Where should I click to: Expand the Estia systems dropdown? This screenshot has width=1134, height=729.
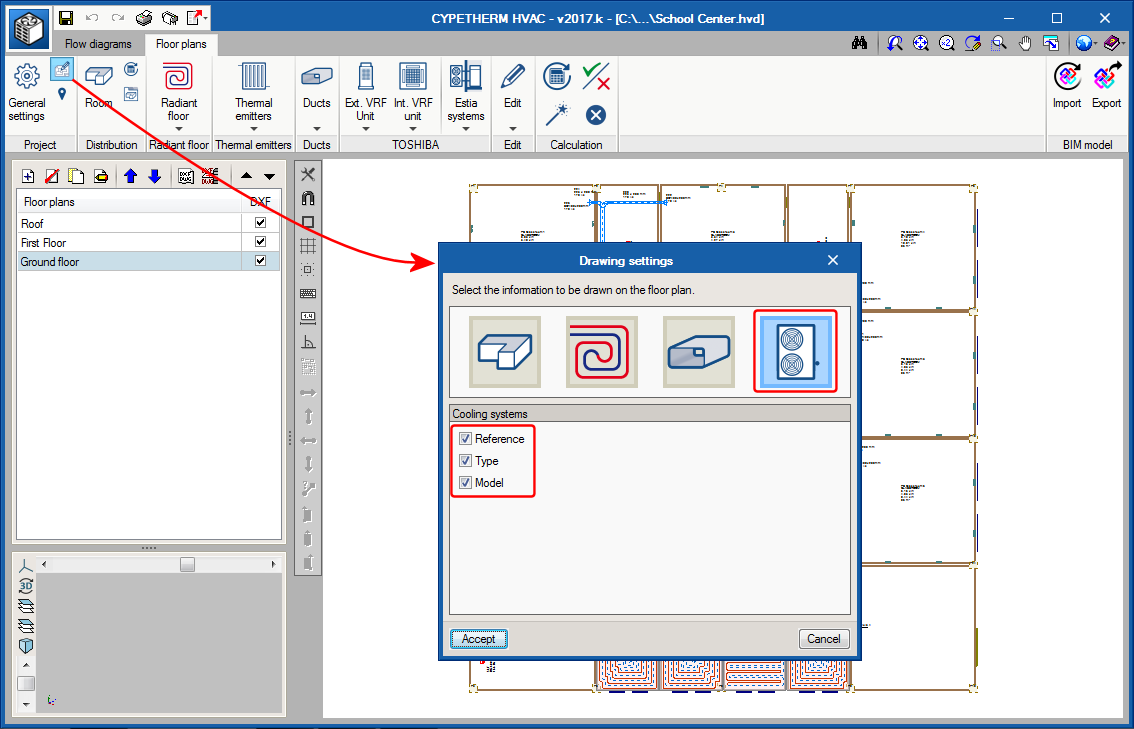(x=466, y=128)
